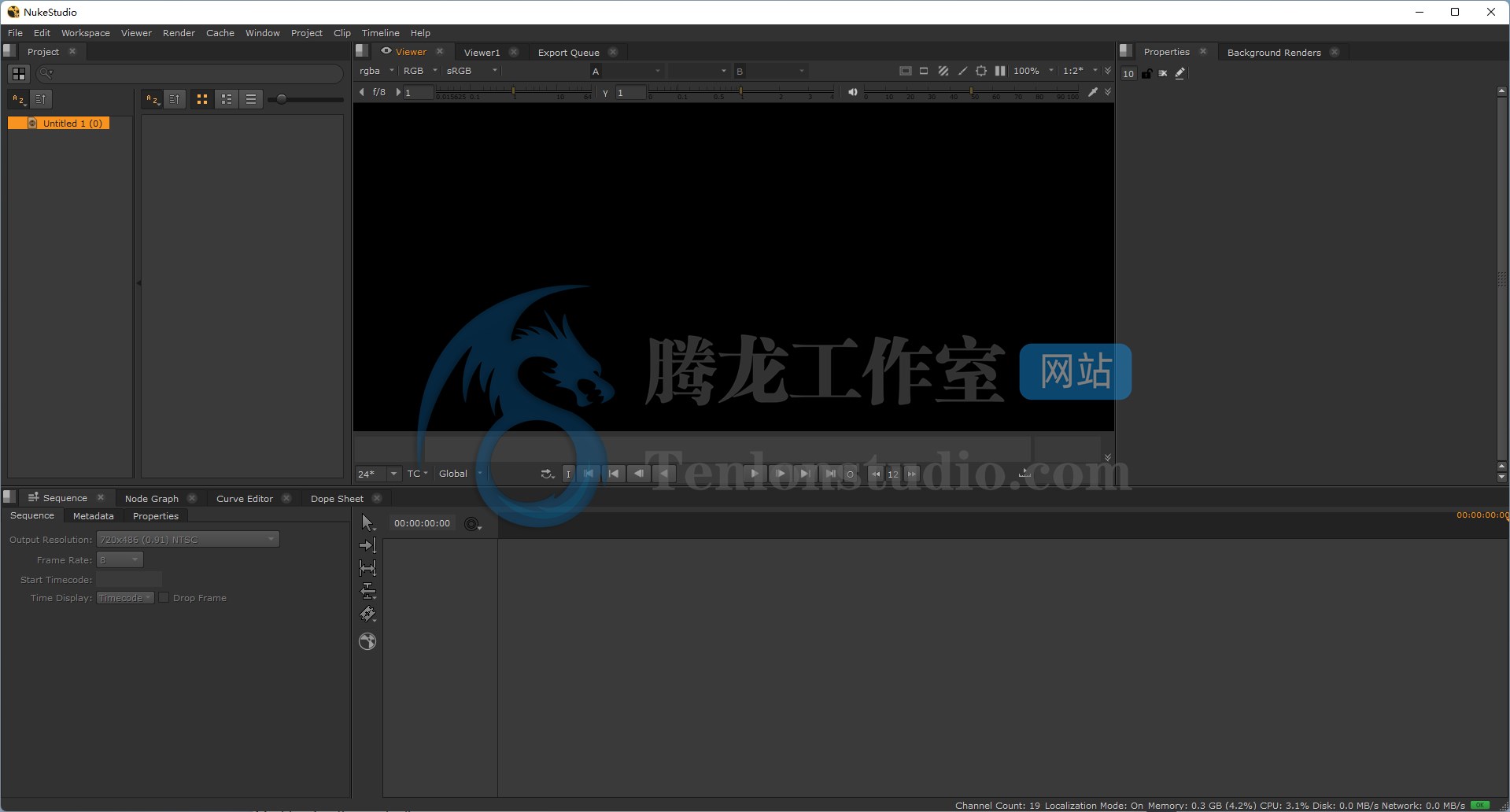
Task: Toggle the viewer pause bars button
Action: tap(1000, 71)
